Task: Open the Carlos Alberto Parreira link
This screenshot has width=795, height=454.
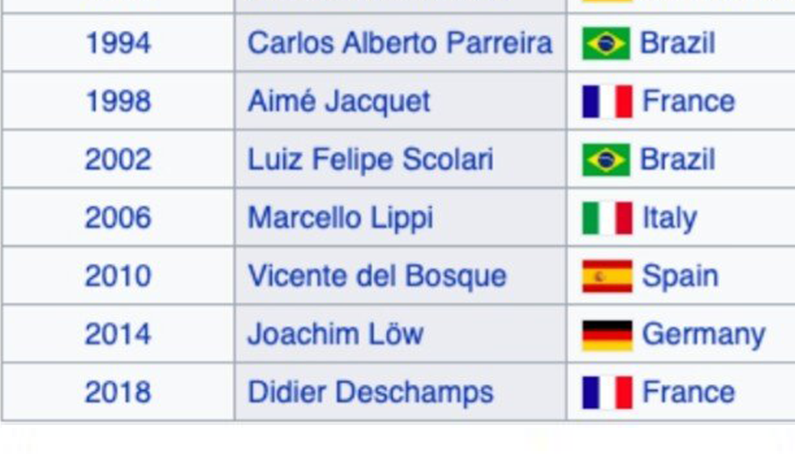Action: point(399,43)
